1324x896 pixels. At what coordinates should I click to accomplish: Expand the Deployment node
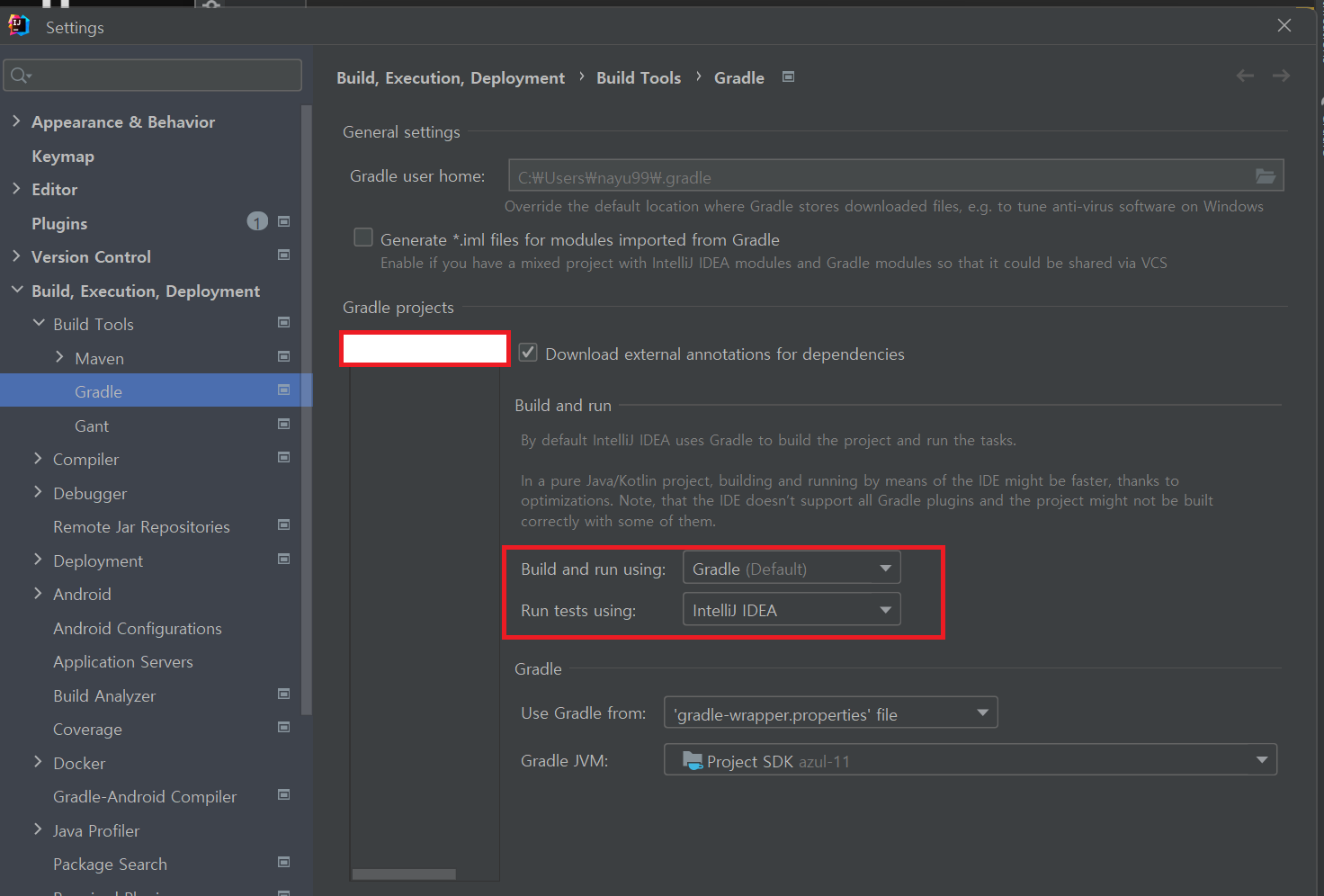click(38, 560)
